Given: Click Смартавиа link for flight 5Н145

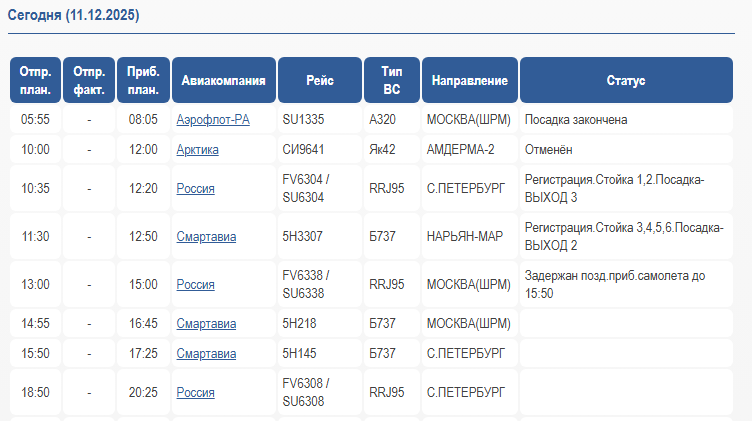Looking at the screenshot, I should coord(206,354).
